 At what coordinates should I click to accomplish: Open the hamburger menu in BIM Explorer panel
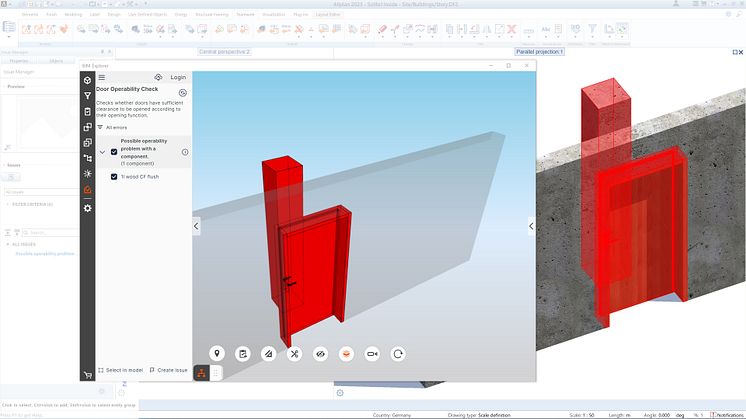[102, 77]
